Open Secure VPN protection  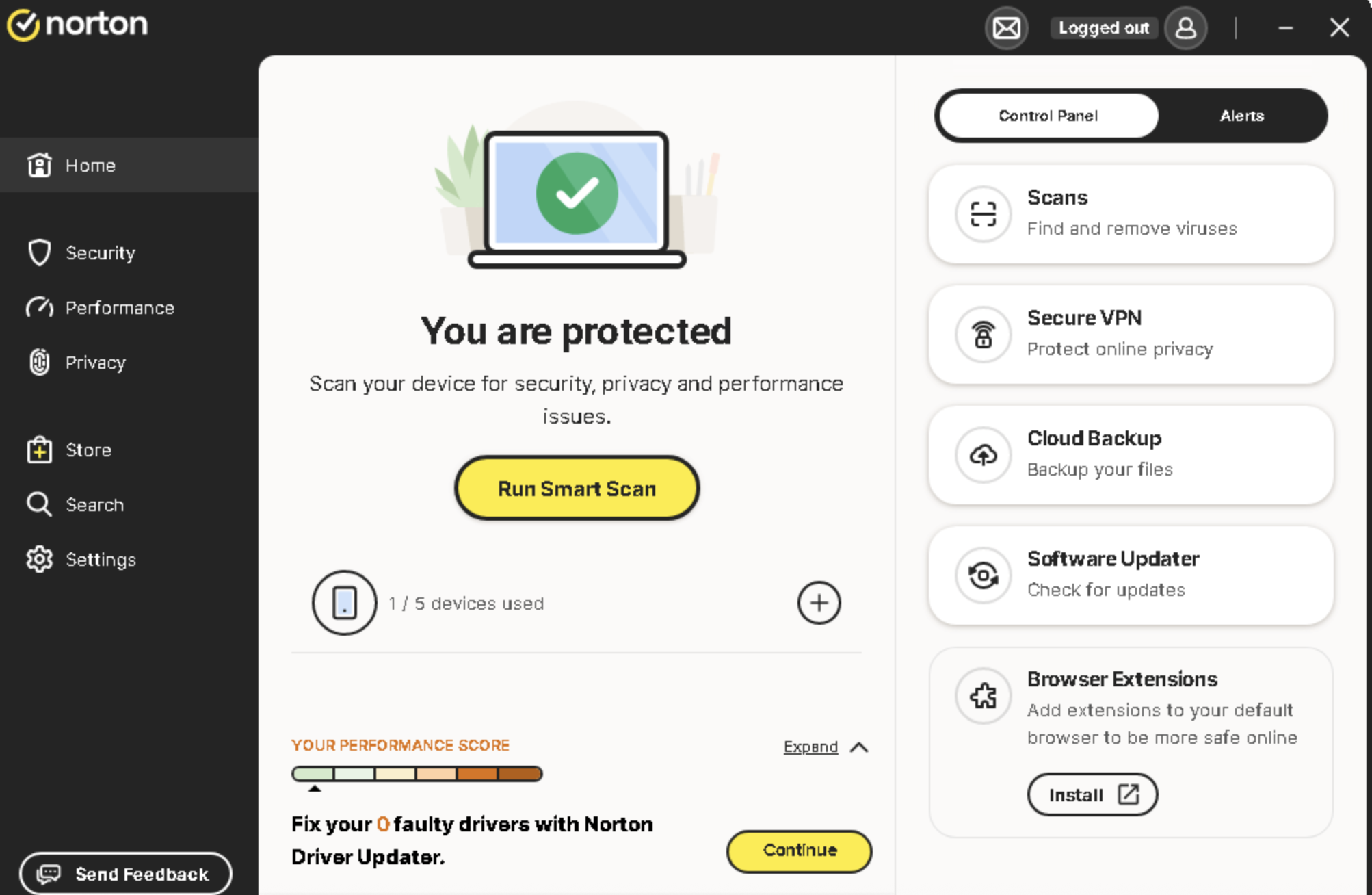click(1130, 334)
